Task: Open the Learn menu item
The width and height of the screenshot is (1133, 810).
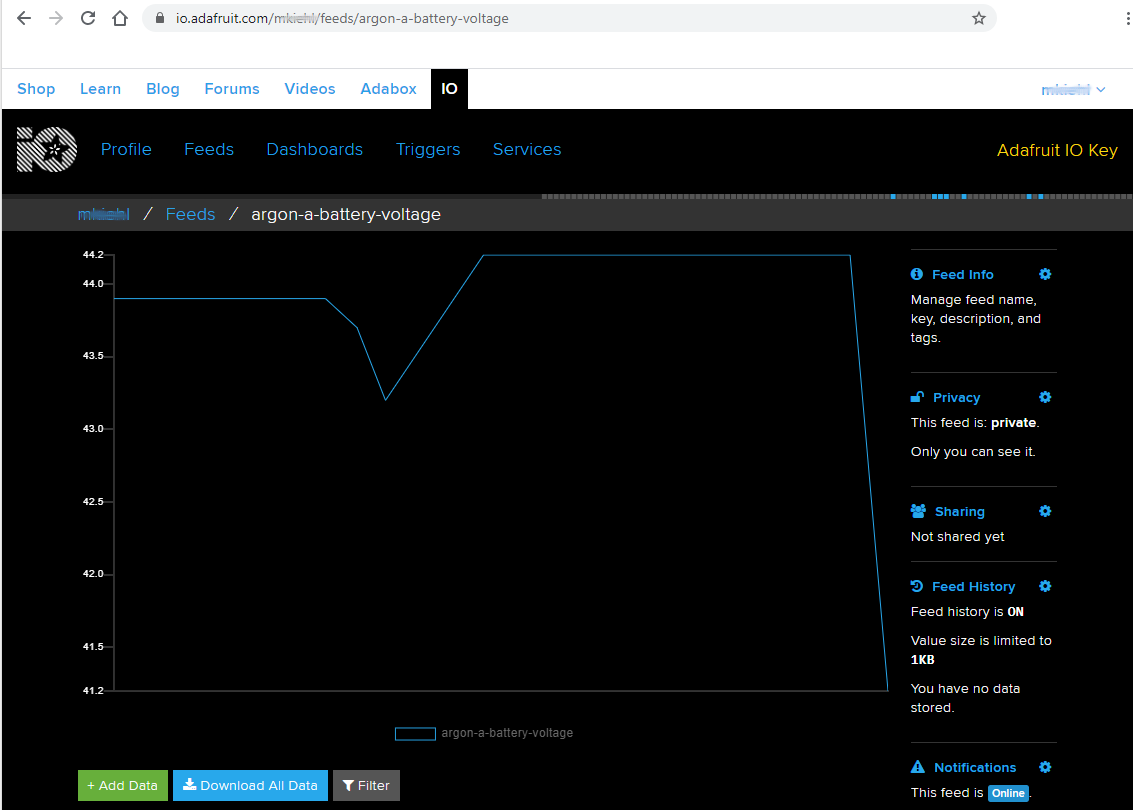Action: pyautogui.click(x=100, y=89)
